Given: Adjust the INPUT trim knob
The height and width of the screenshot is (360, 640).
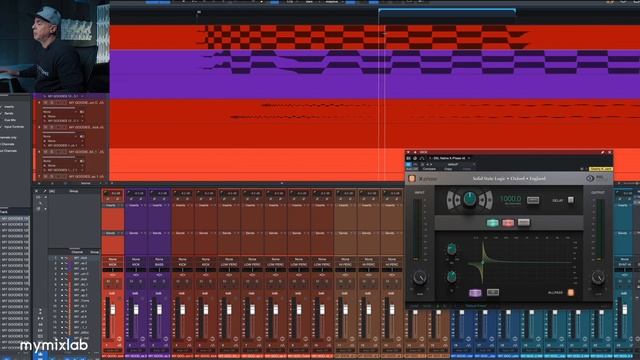Looking at the screenshot, I should coord(420,278).
